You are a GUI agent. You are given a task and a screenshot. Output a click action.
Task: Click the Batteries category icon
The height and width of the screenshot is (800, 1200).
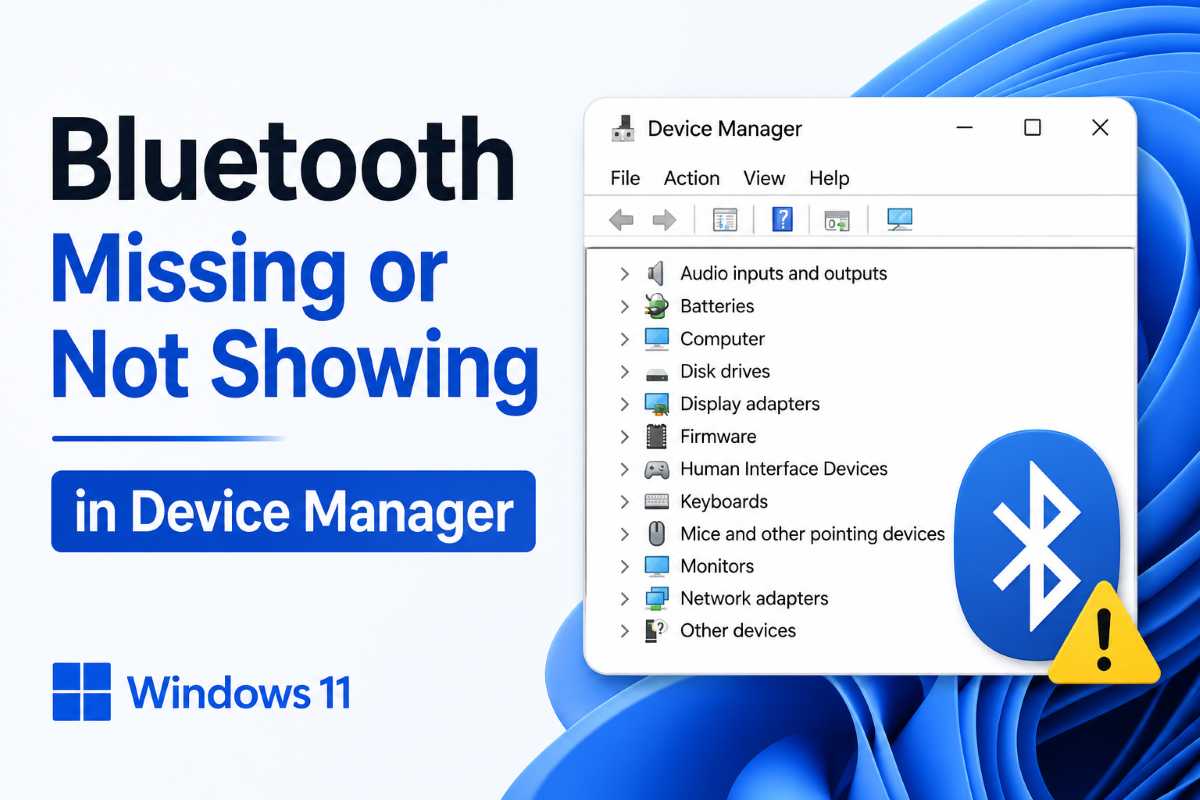(x=656, y=306)
